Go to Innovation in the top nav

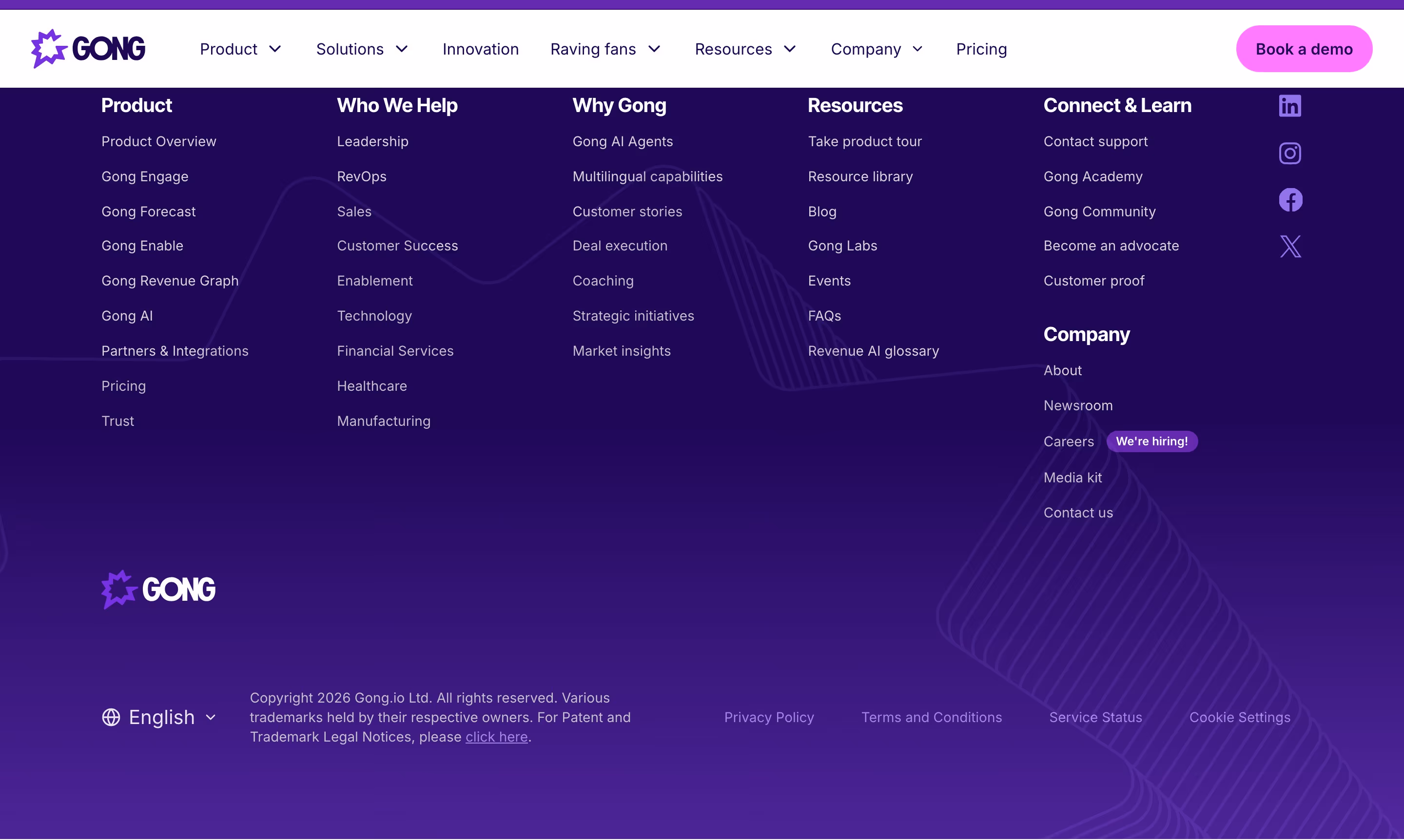[480, 49]
